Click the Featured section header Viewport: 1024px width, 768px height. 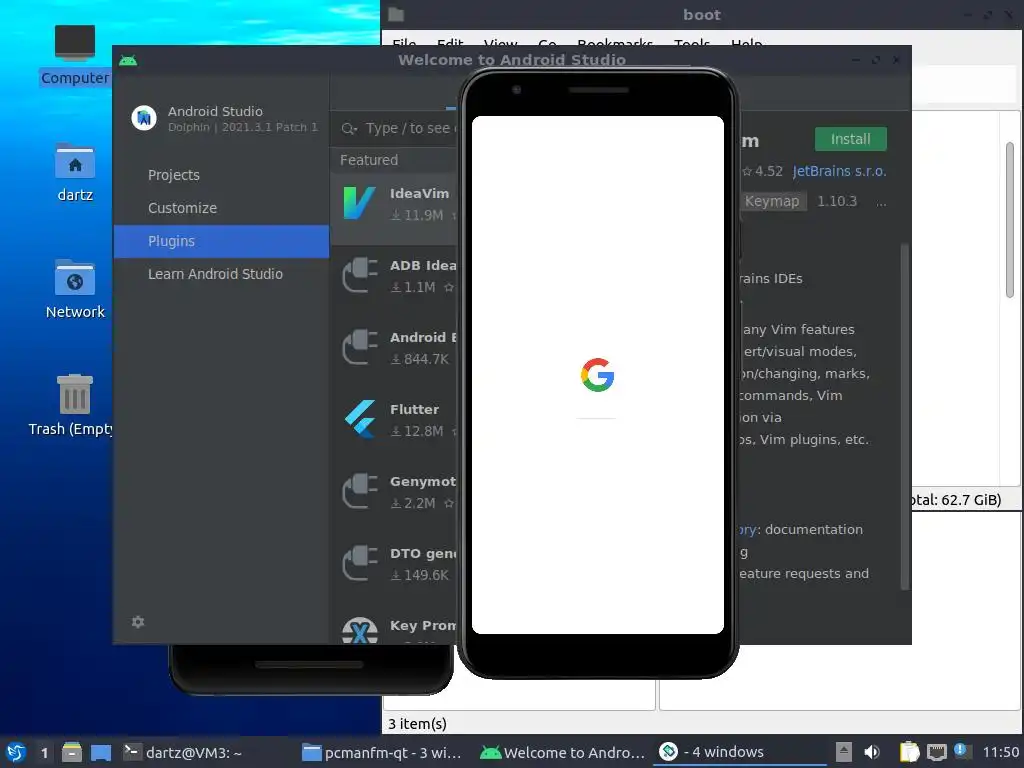pyautogui.click(x=369, y=160)
